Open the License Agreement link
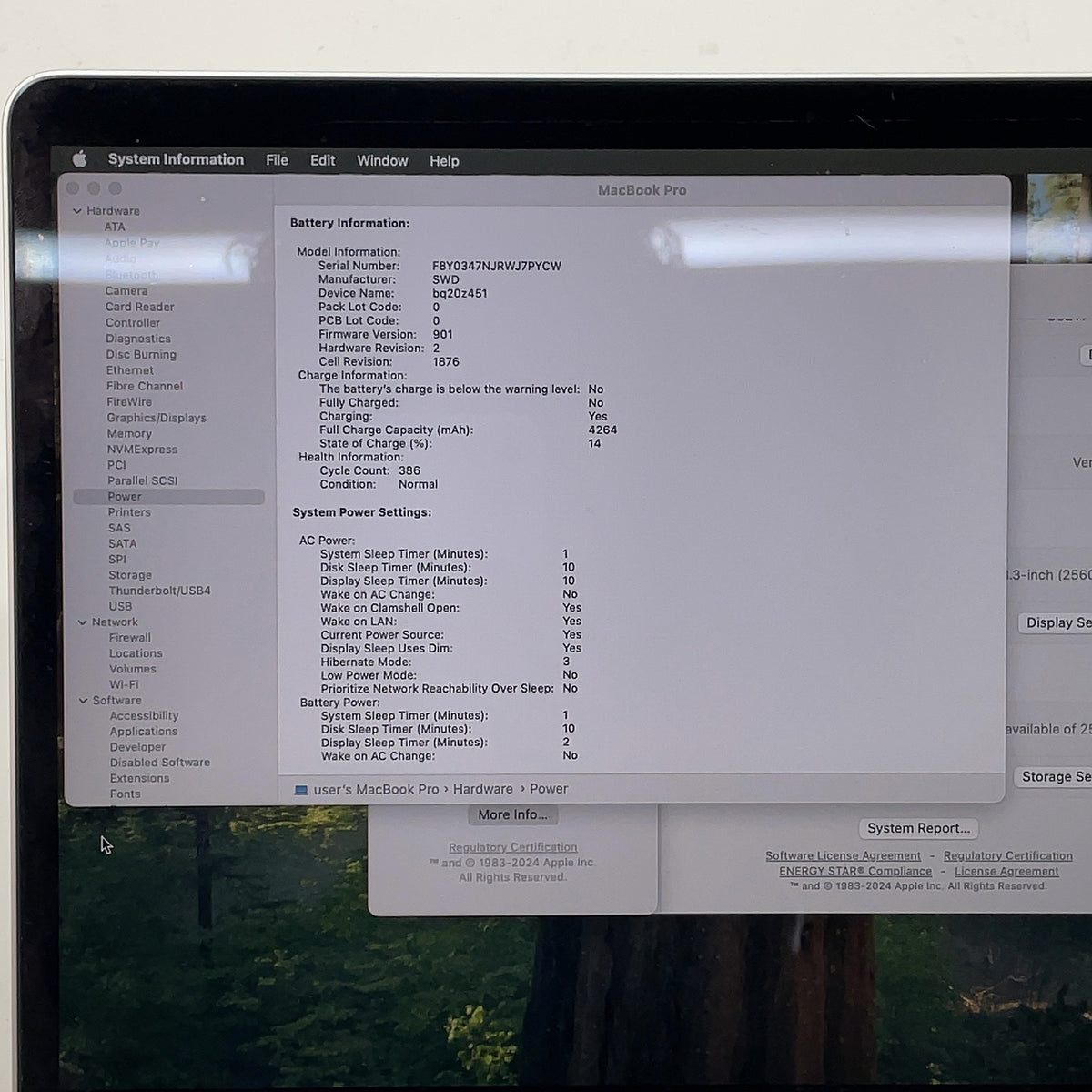The image size is (1092, 1092). pyautogui.click(x=1006, y=871)
